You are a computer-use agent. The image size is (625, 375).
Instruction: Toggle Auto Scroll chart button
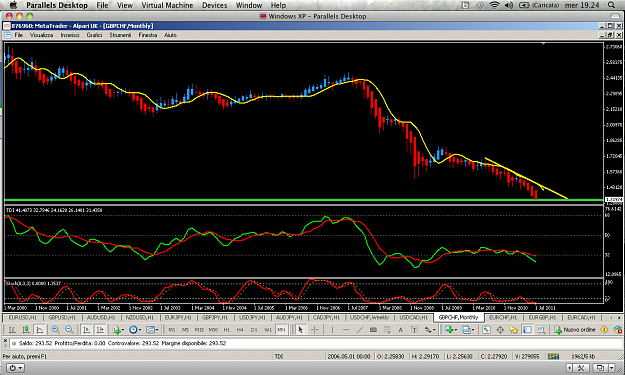86,330
